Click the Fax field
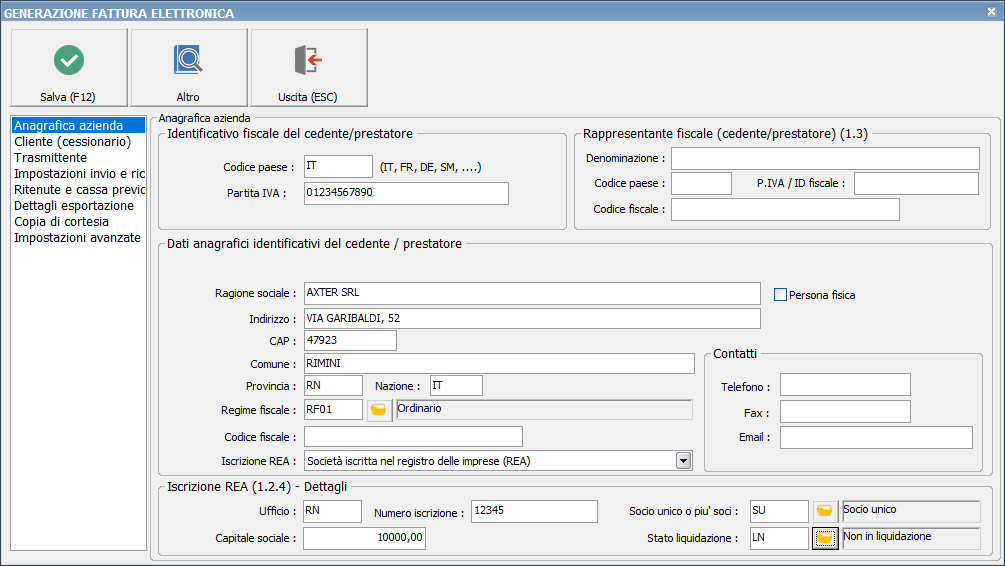The image size is (1005, 566). click(x=845, y=412)
